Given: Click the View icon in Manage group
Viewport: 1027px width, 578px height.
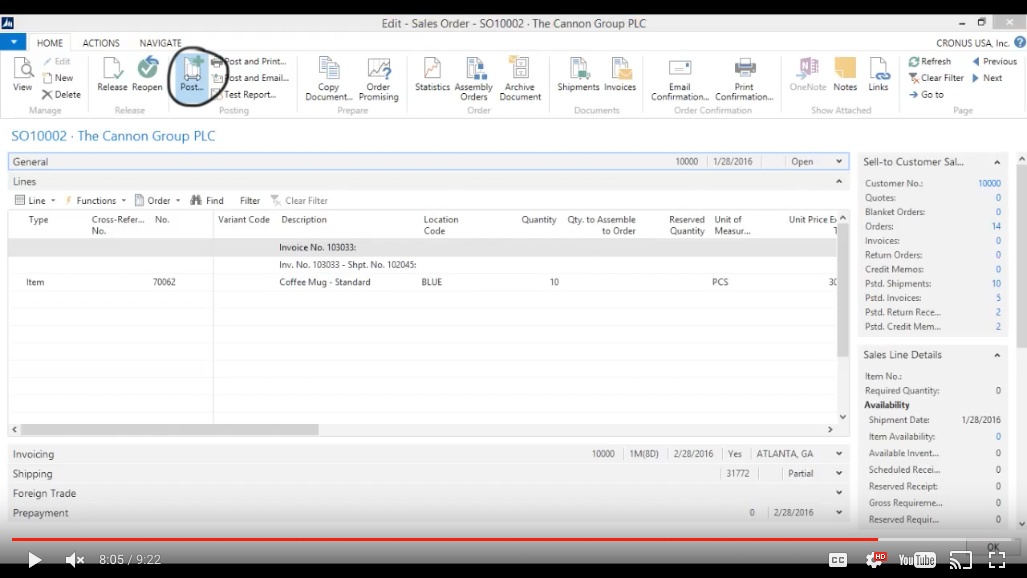Looking at the screenshot, I should (x=22, y=73).
